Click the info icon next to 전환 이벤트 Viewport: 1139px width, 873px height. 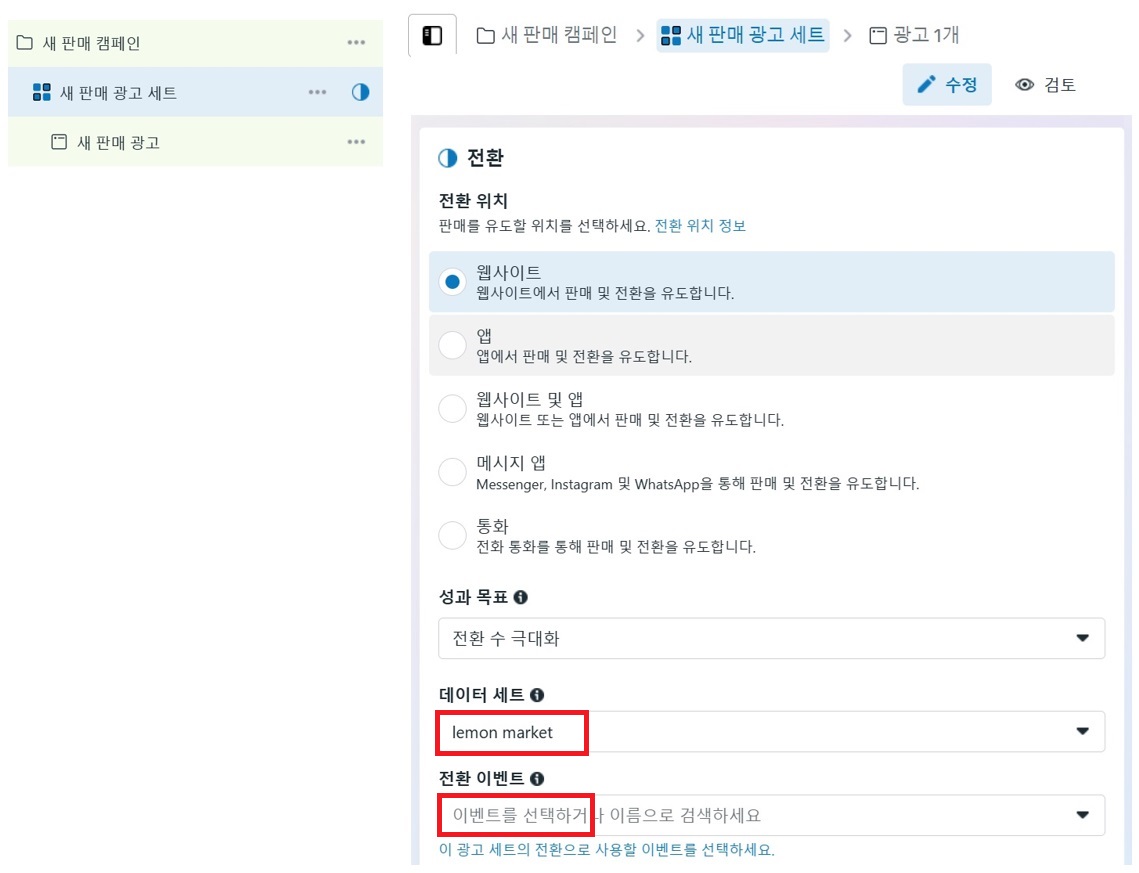537,779
